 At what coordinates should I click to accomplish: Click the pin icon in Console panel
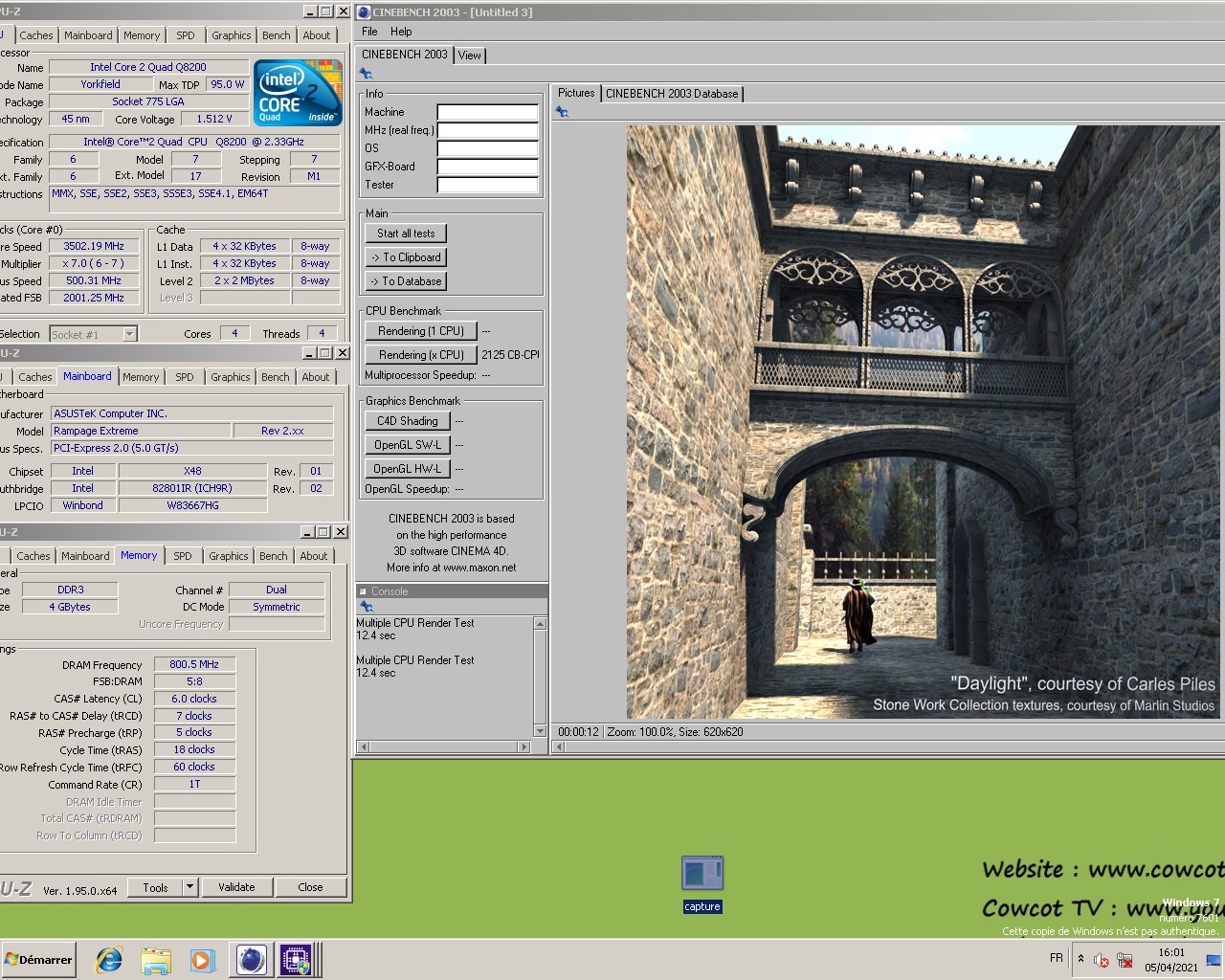click(x=366, y=607)
